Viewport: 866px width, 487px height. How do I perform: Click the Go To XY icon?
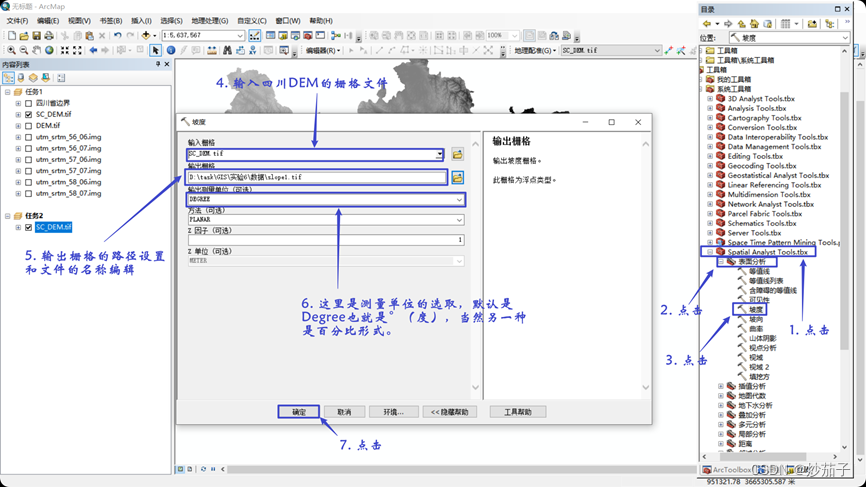click(252, 50)
